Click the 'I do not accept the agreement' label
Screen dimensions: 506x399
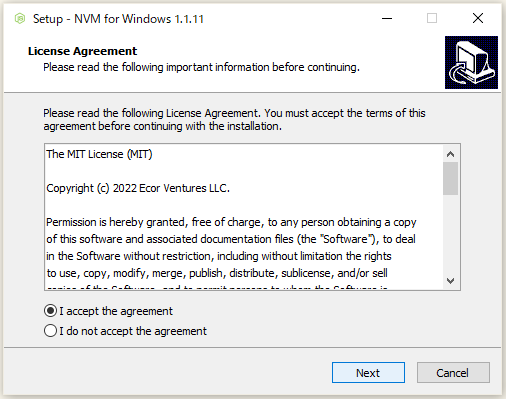tap(133, 331)
